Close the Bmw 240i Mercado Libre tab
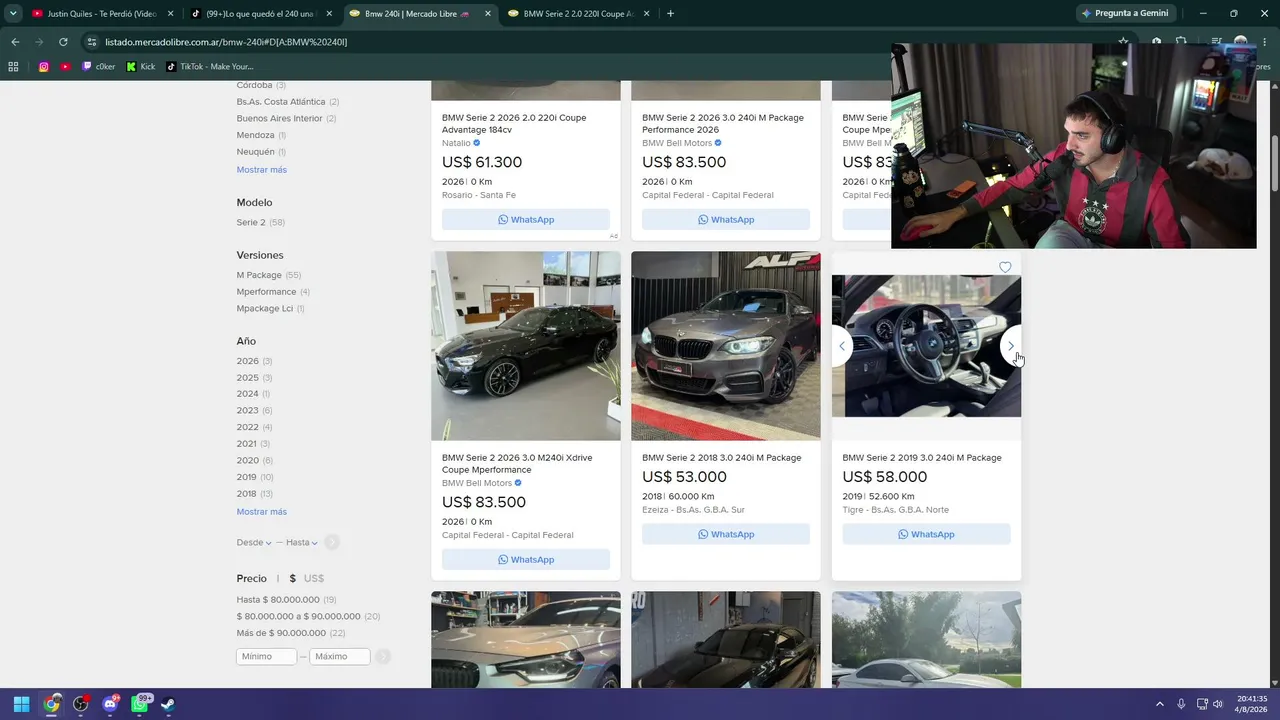Screen dimensions: 1280x720 (x=488, y=14)
